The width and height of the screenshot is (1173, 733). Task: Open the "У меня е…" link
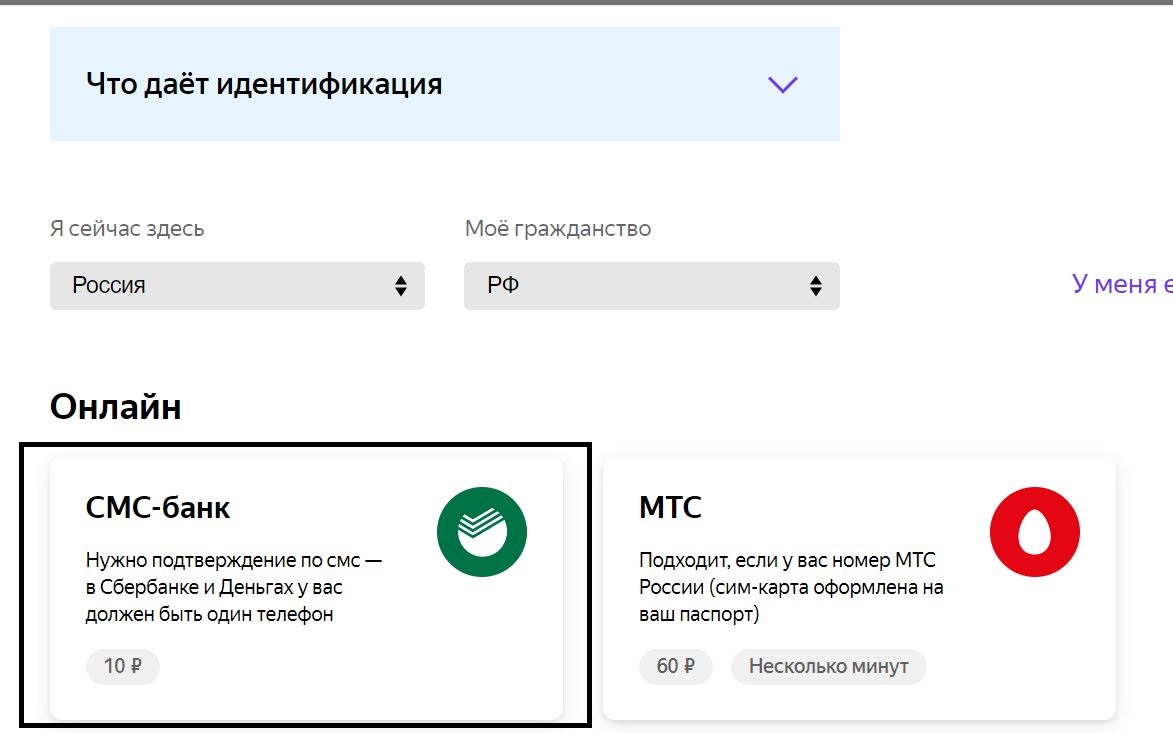[x=1122, y=284]
